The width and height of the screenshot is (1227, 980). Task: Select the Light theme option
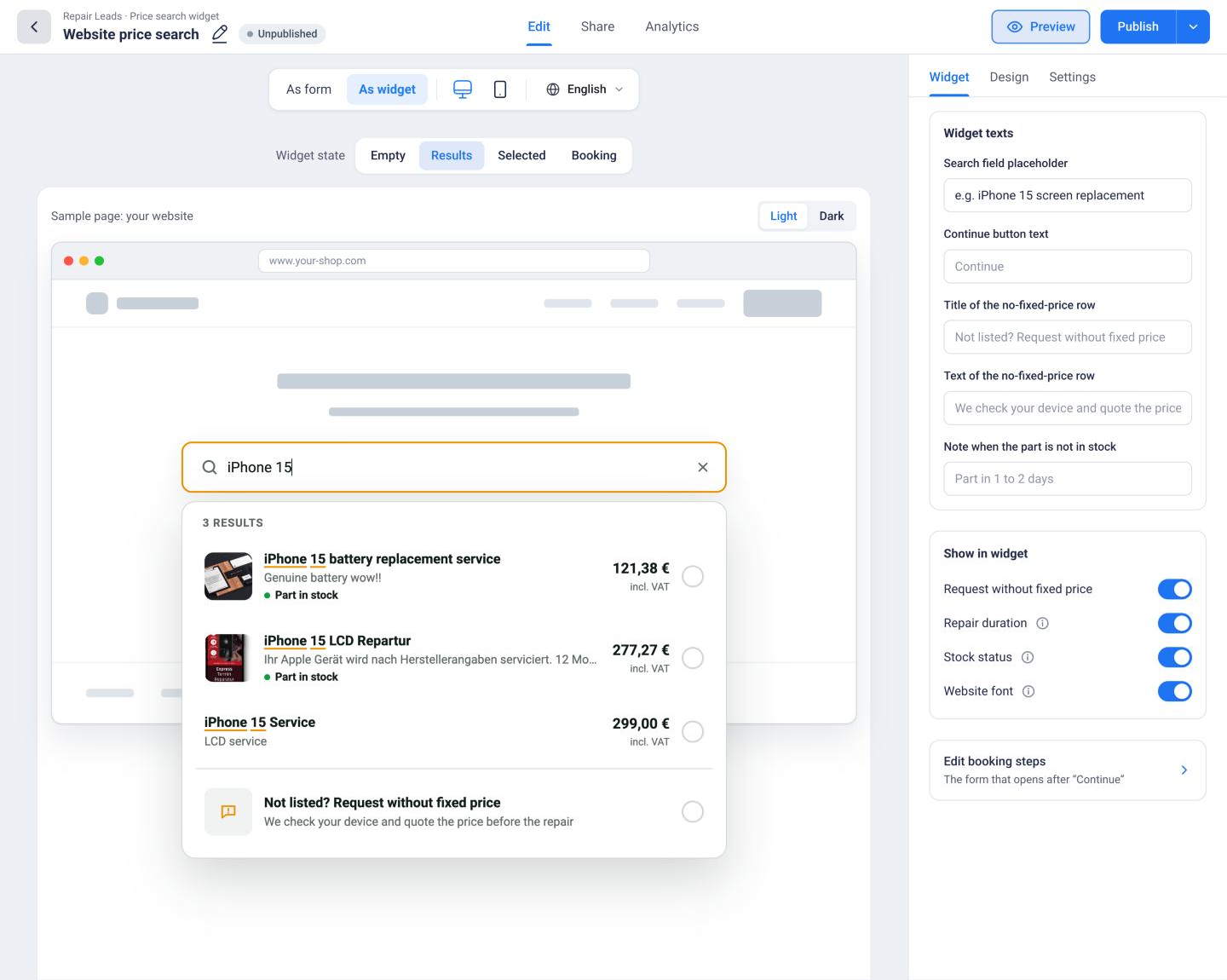pos(783,216)
